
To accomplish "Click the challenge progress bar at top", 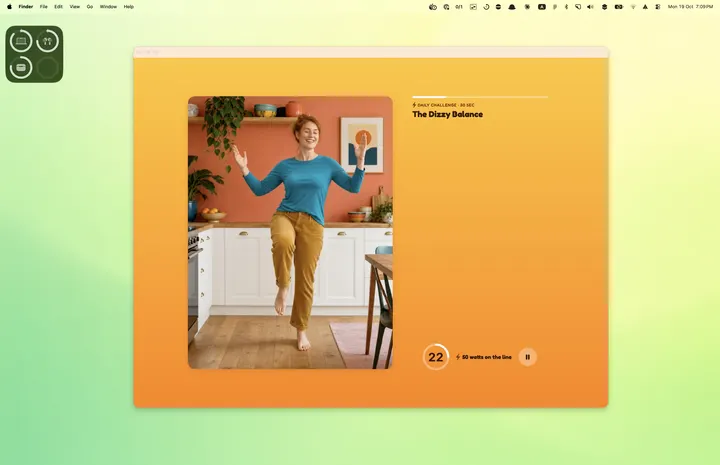I will (x=480, y=97).
